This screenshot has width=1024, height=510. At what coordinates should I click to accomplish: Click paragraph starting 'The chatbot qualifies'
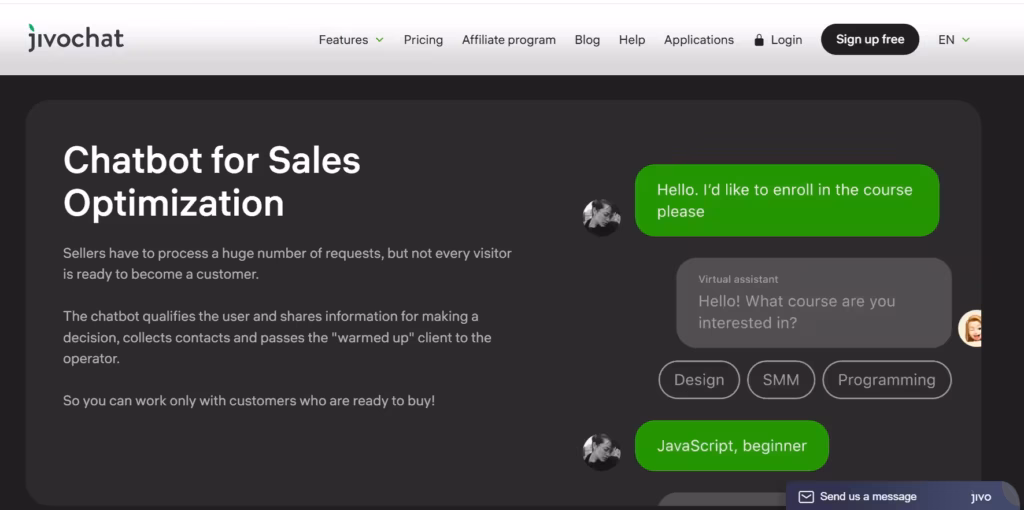coord(277,338)
